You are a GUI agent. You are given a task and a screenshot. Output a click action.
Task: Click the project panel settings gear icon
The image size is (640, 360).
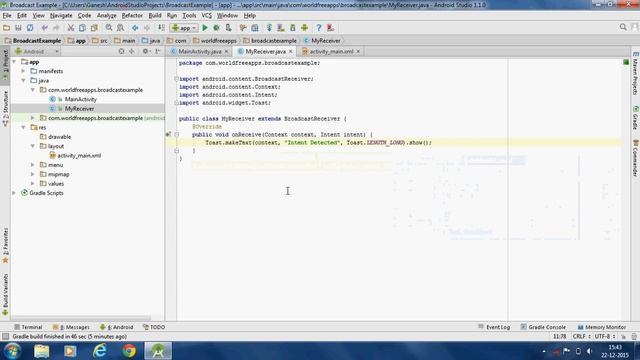tap(145, 51)
